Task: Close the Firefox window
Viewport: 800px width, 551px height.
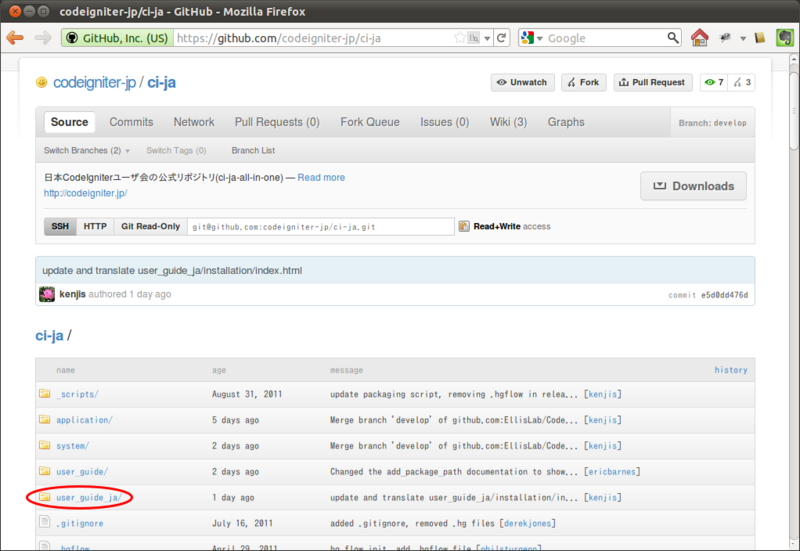Action: click(15, 11)
